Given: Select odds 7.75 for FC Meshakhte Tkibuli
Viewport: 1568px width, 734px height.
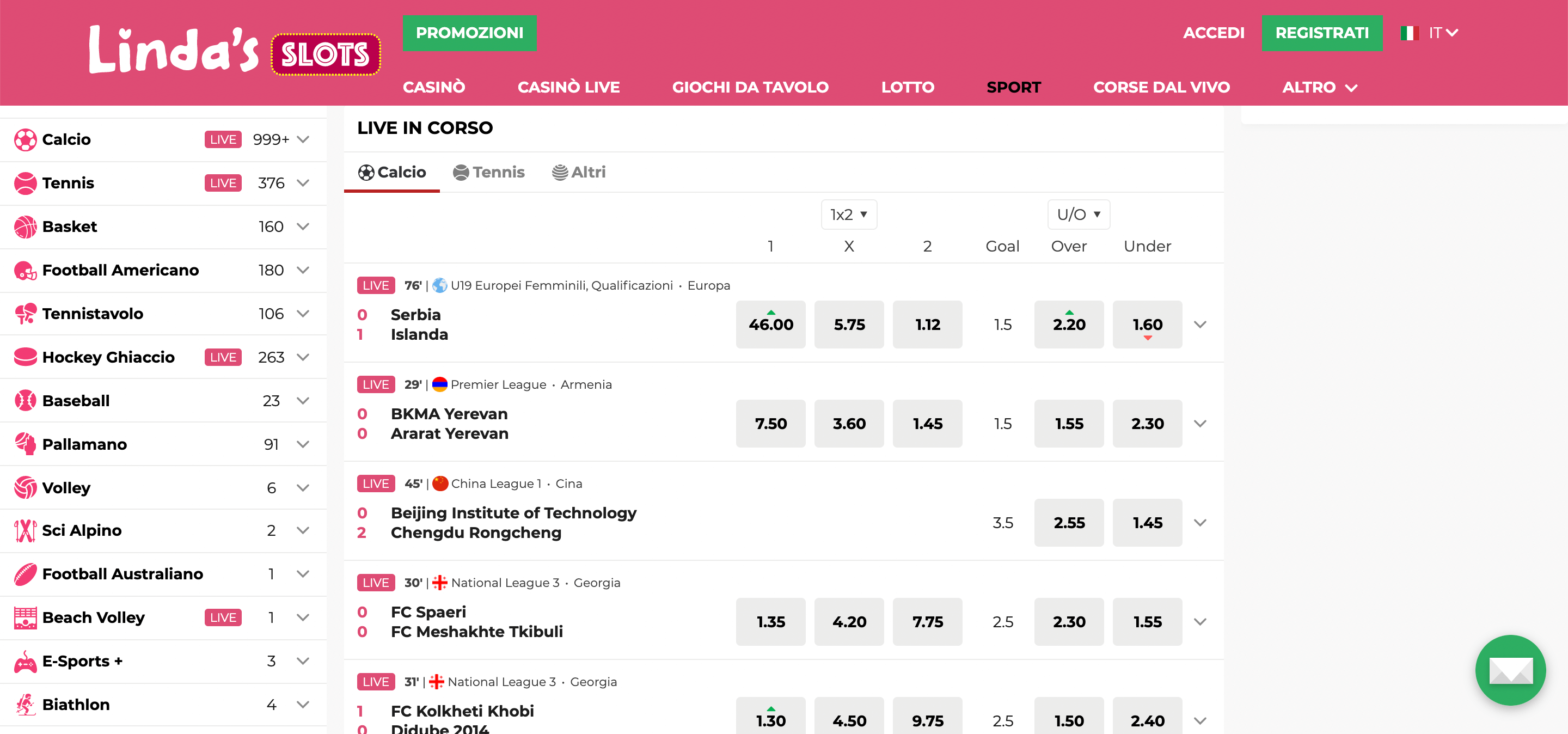Looking at the screenshot, I should coord(927,622).
